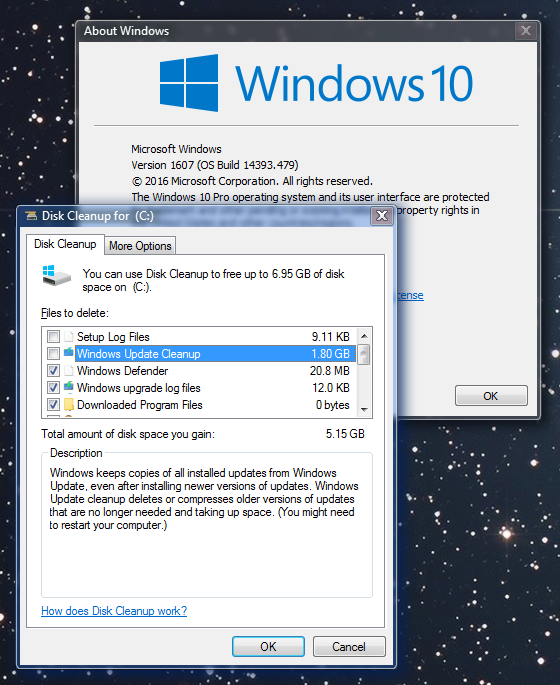The image size is (560, 685).
Task: Click the '9.11 KB' size value
Action: click(x=331, y=337)
